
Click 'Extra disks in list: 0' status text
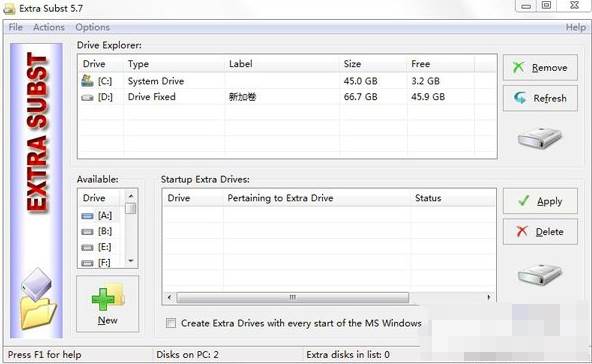(348, 355)
